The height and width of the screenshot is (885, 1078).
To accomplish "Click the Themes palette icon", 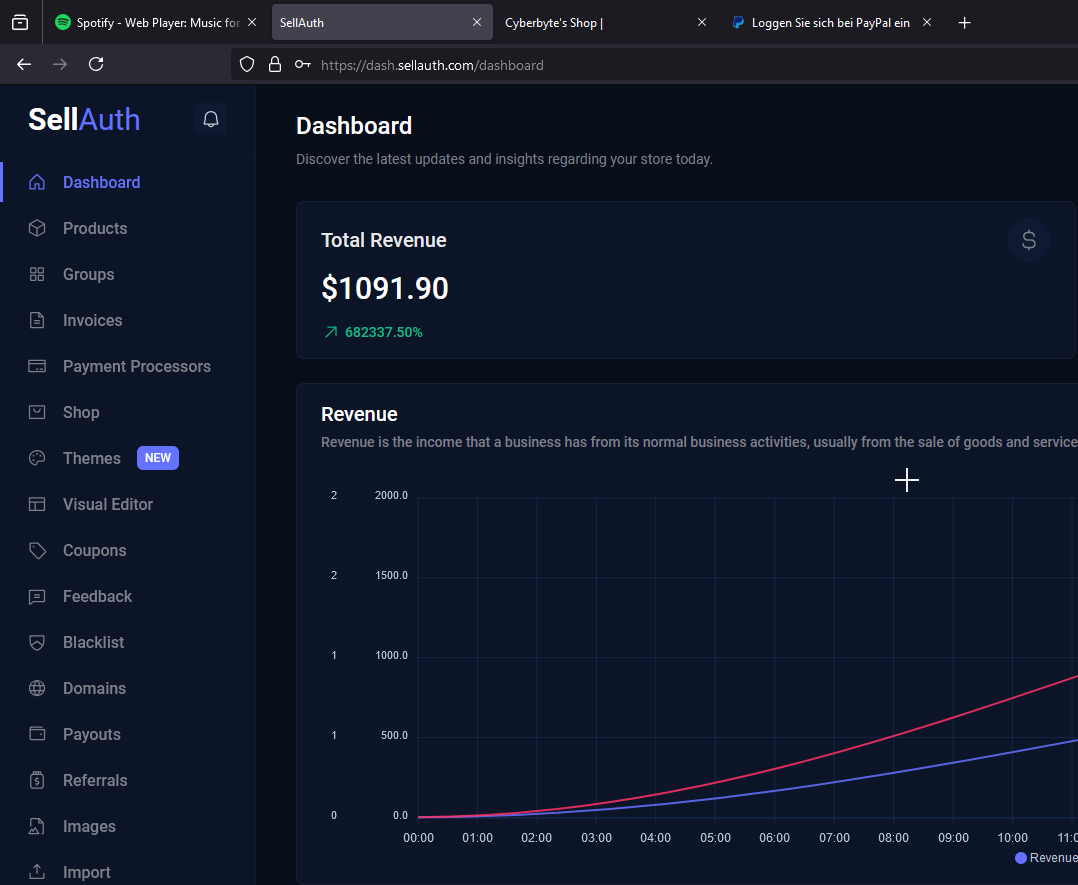I will tap(37, 458).
